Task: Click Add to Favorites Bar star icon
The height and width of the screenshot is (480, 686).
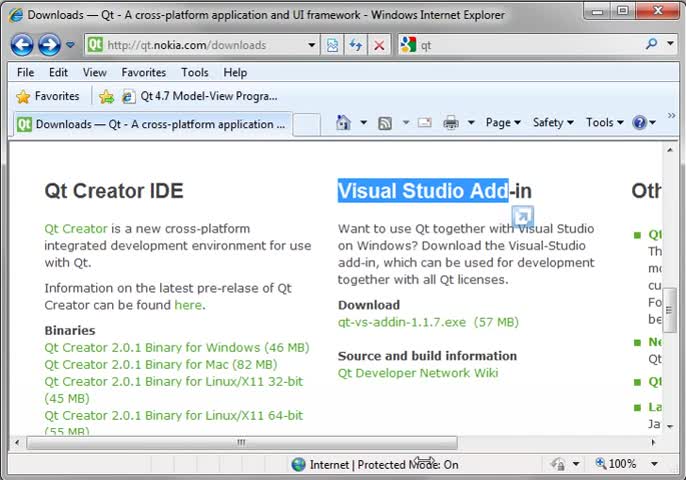Action: click(x=106, y=96)
